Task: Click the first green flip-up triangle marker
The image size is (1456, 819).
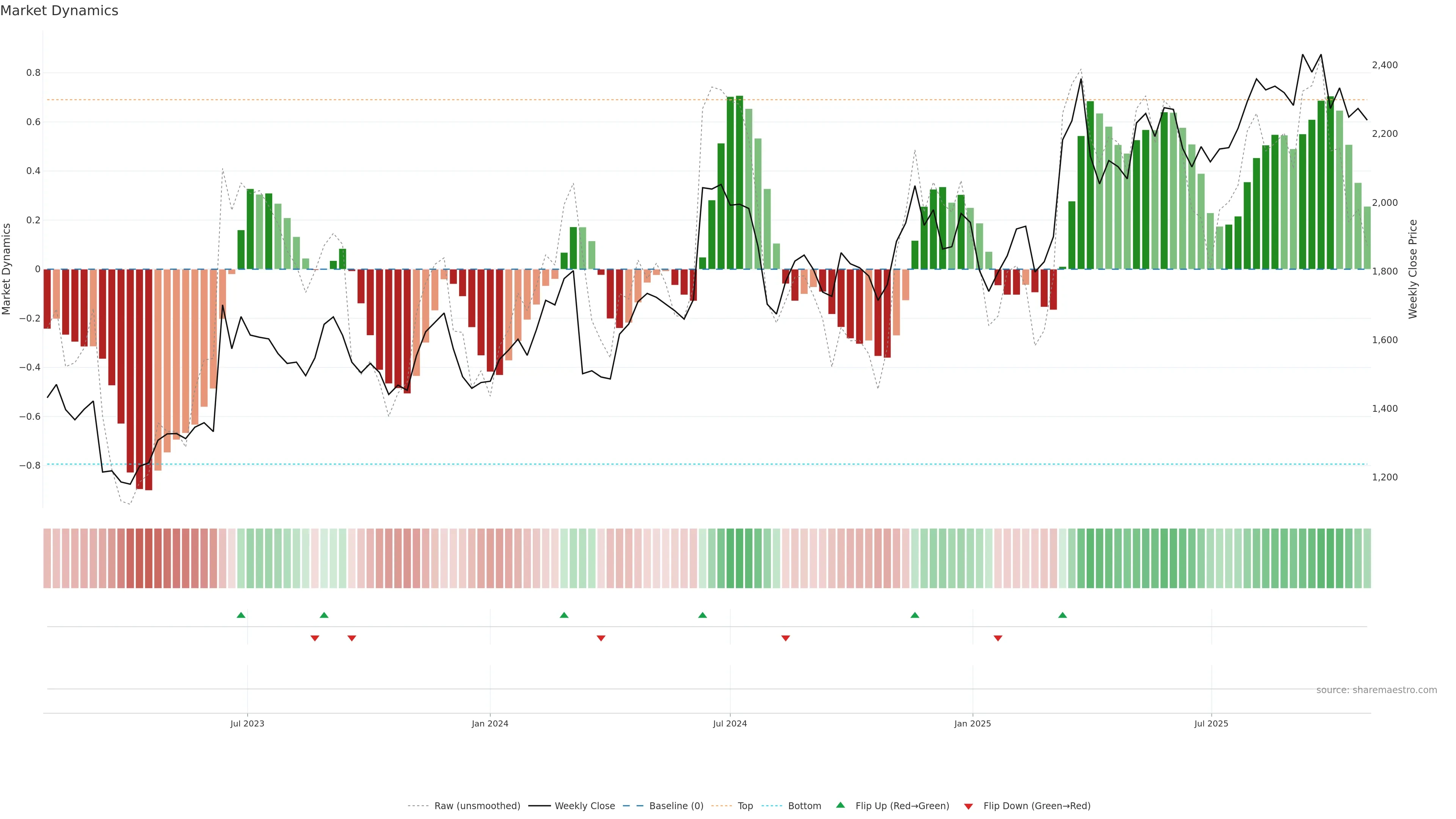Action: pos(241,615)
